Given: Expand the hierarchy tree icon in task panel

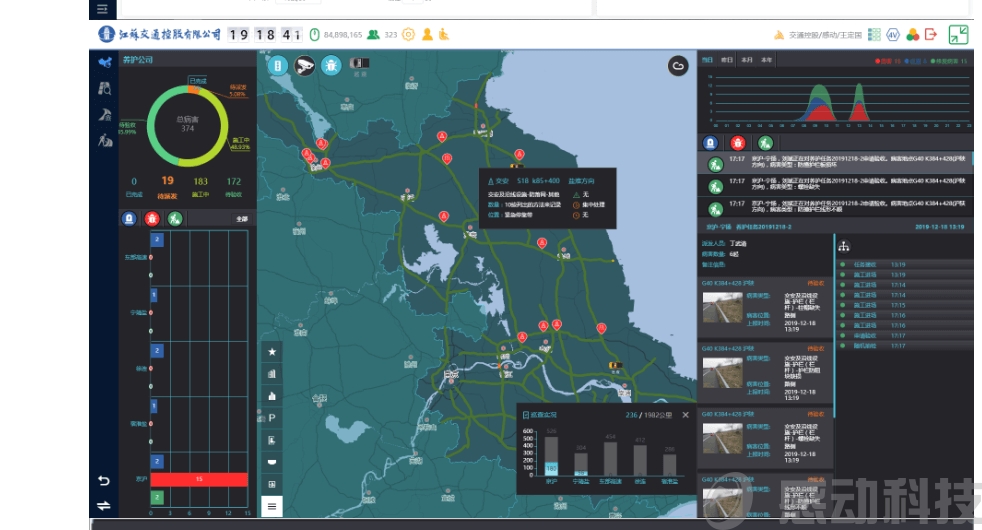Looking at the screenshot, I should pyautogui.click(x=843, y=247).
